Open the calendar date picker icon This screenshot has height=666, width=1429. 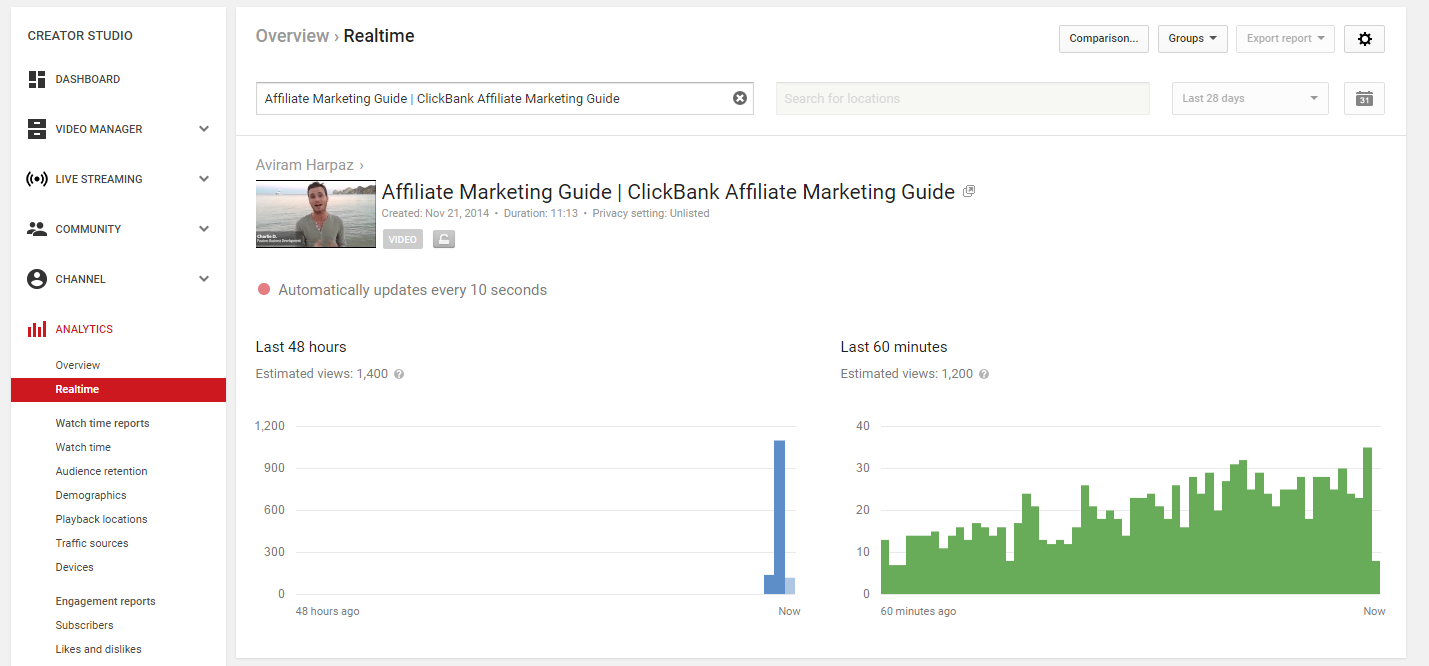1364,98
